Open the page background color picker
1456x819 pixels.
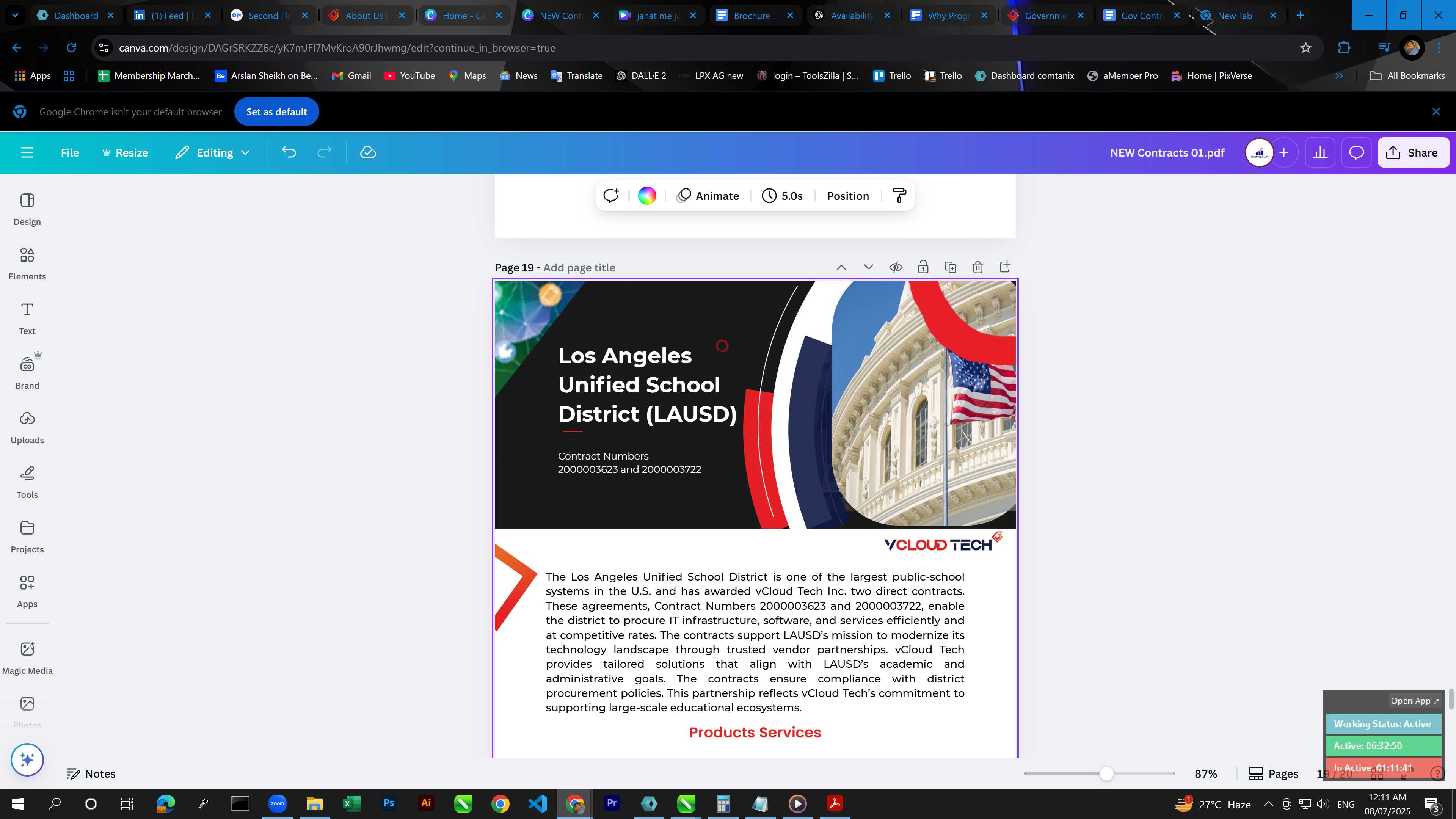click(x=646, y=196)
